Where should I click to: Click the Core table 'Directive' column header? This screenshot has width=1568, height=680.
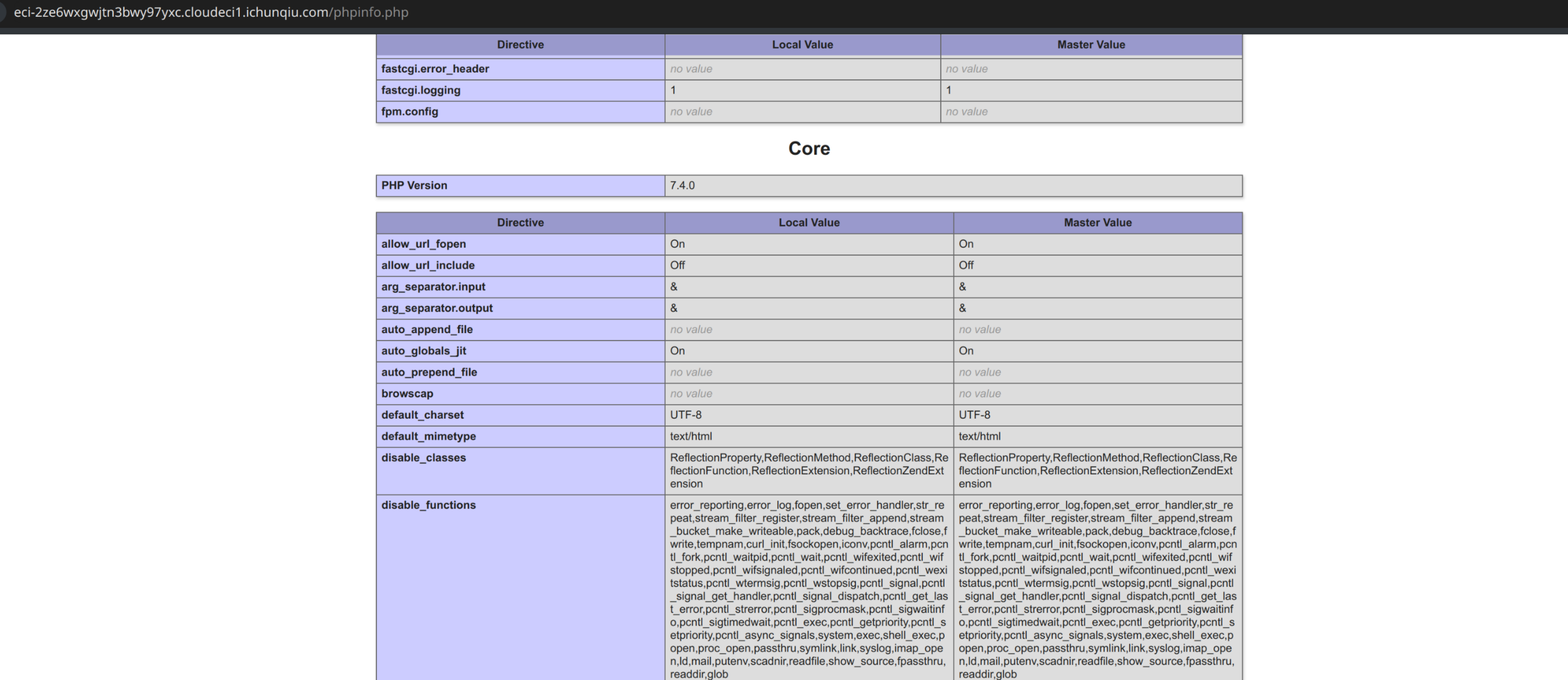click(520, 223)
